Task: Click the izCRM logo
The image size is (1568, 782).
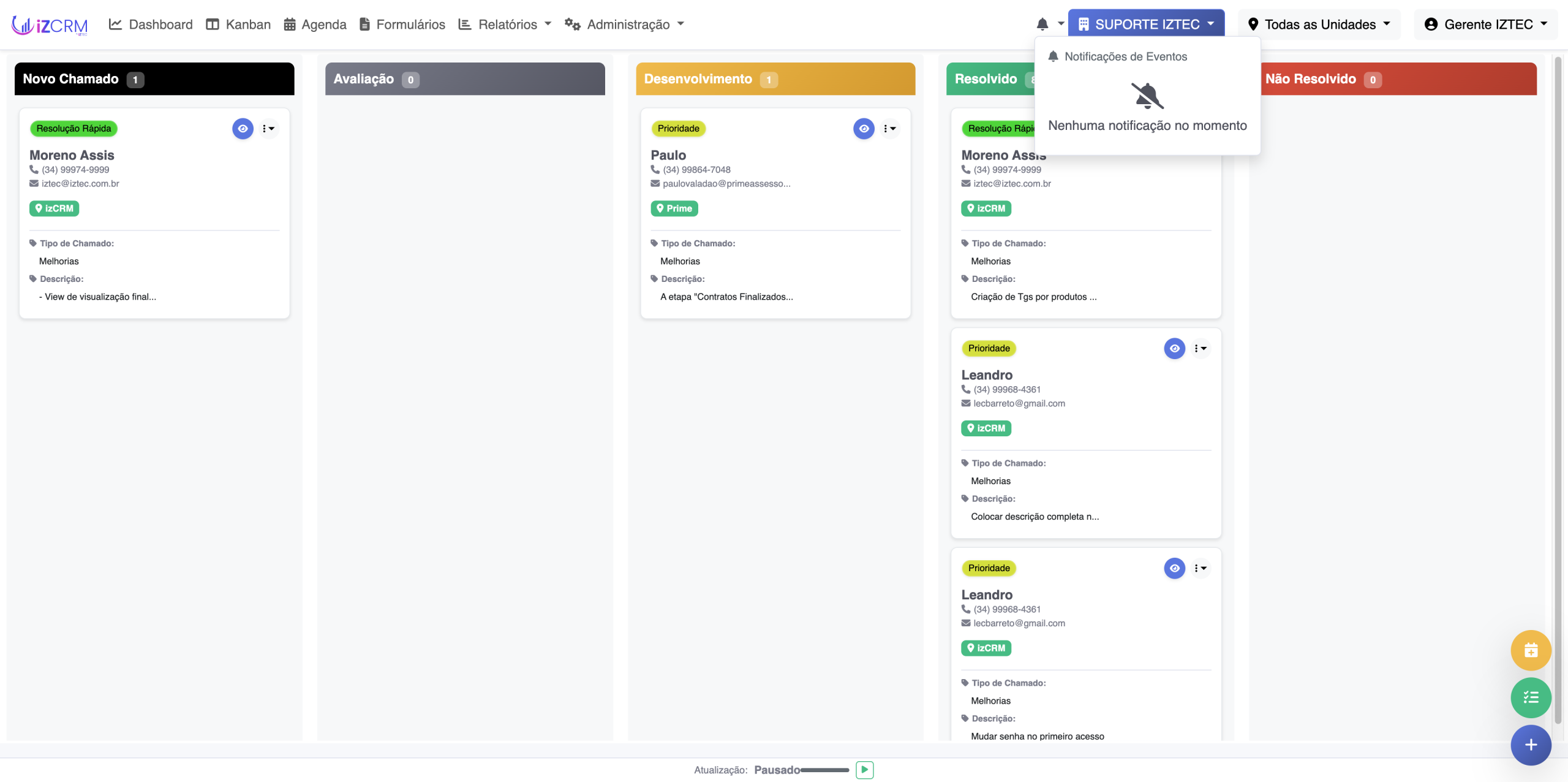Action: pyautogui.click(x=50, y=25)
